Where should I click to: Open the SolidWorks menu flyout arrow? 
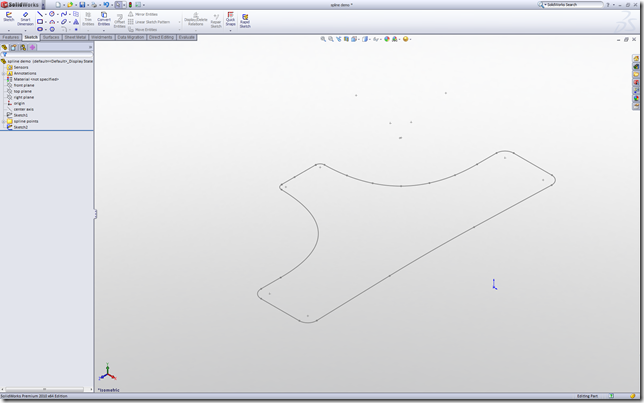[43, 5]
